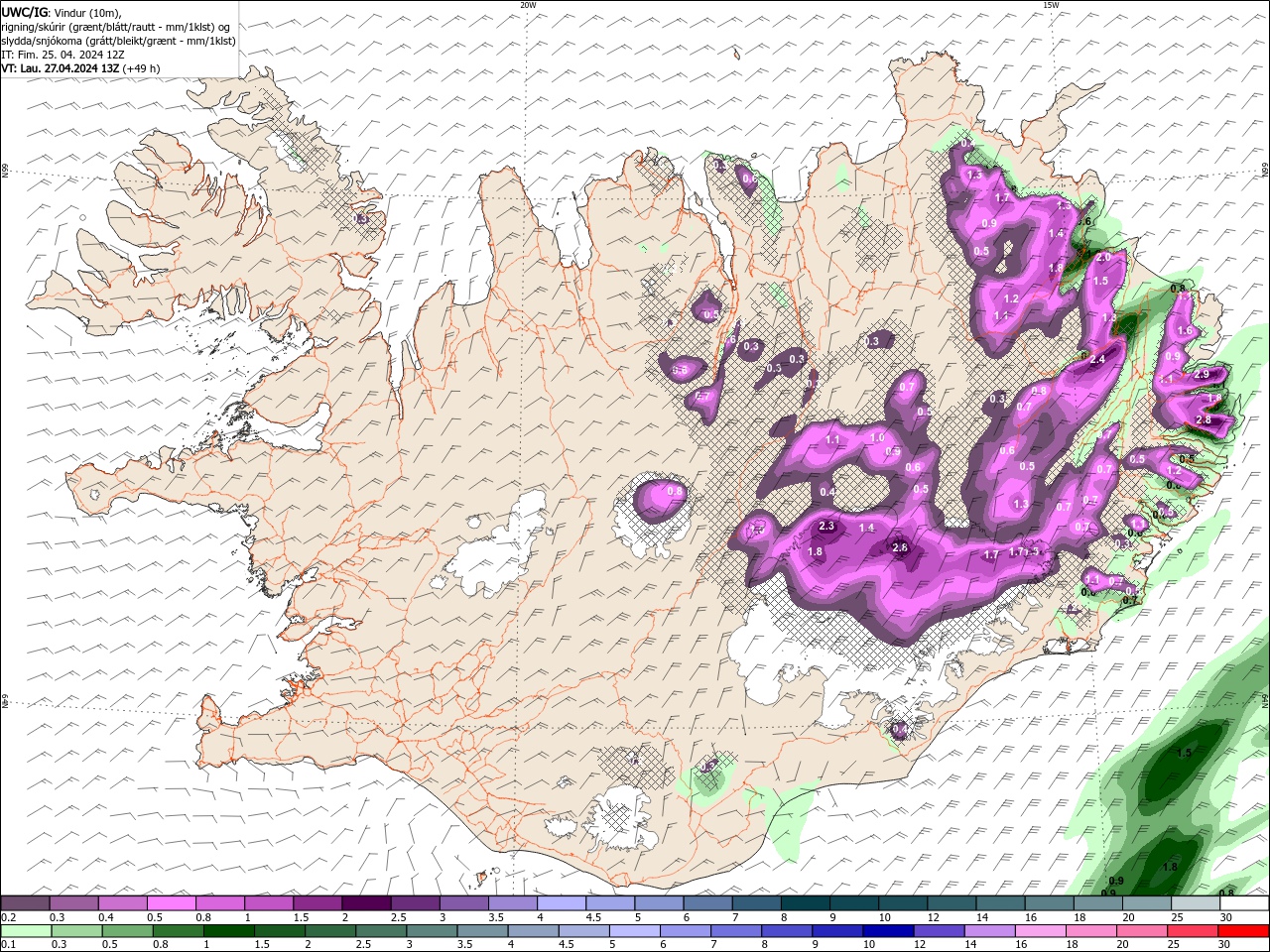Click the dark purple 2 swatch on the snow scale
The image size is (1270, 952).
(x=366, y=903)
